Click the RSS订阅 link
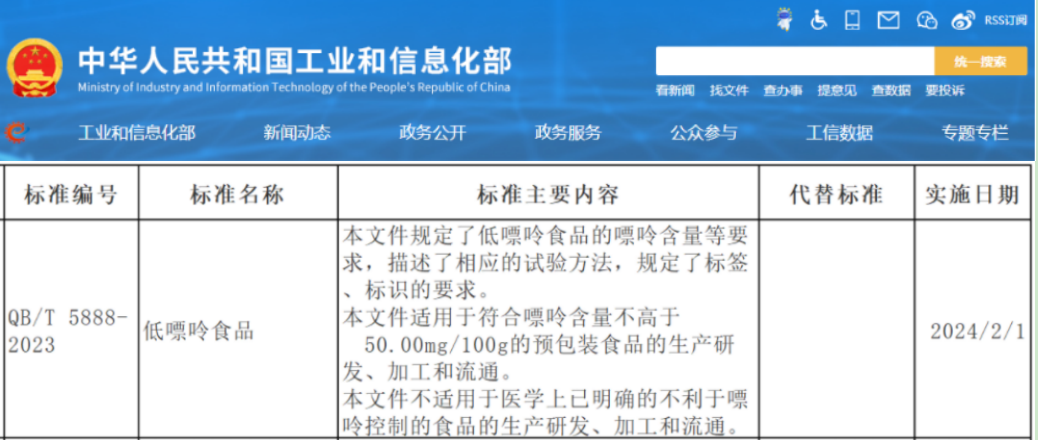 (x=1005, y=20)
